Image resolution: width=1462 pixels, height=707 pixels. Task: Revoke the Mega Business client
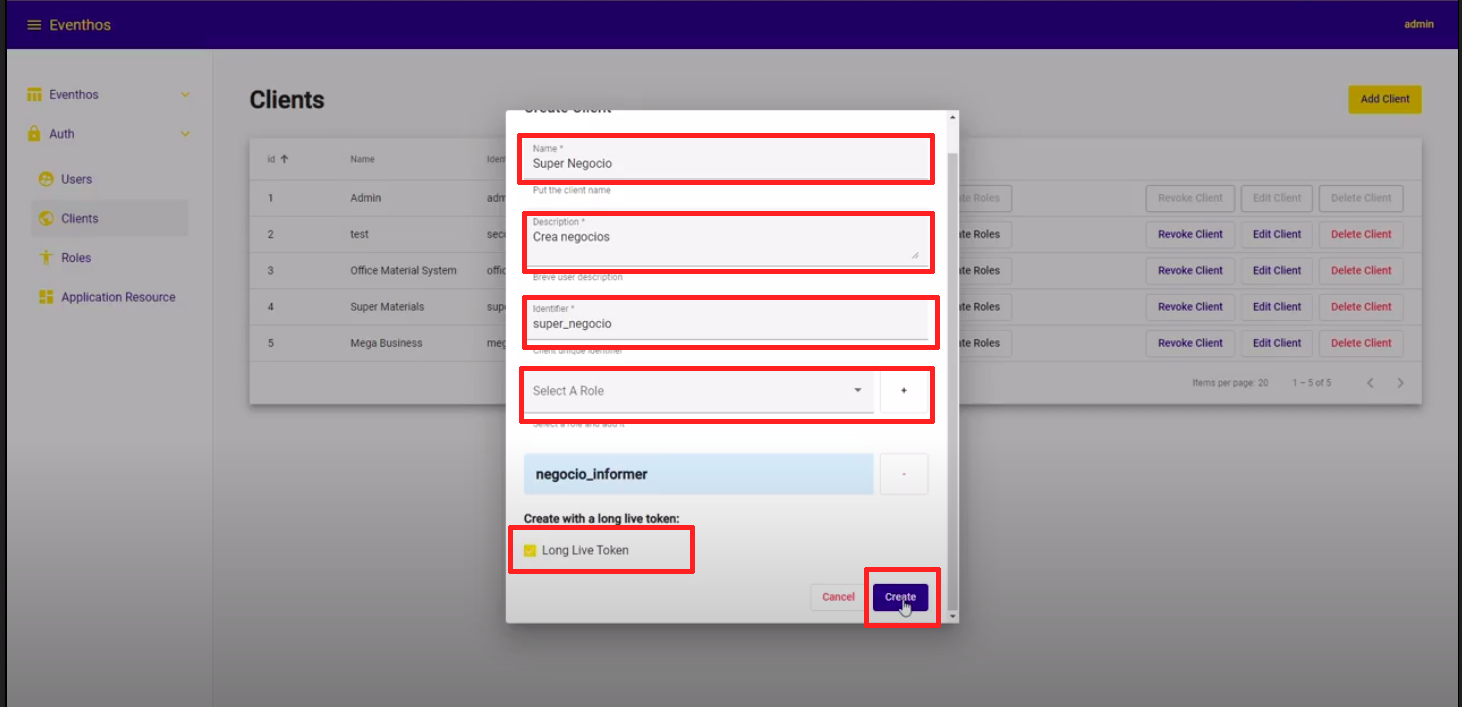pos(1190,343)
